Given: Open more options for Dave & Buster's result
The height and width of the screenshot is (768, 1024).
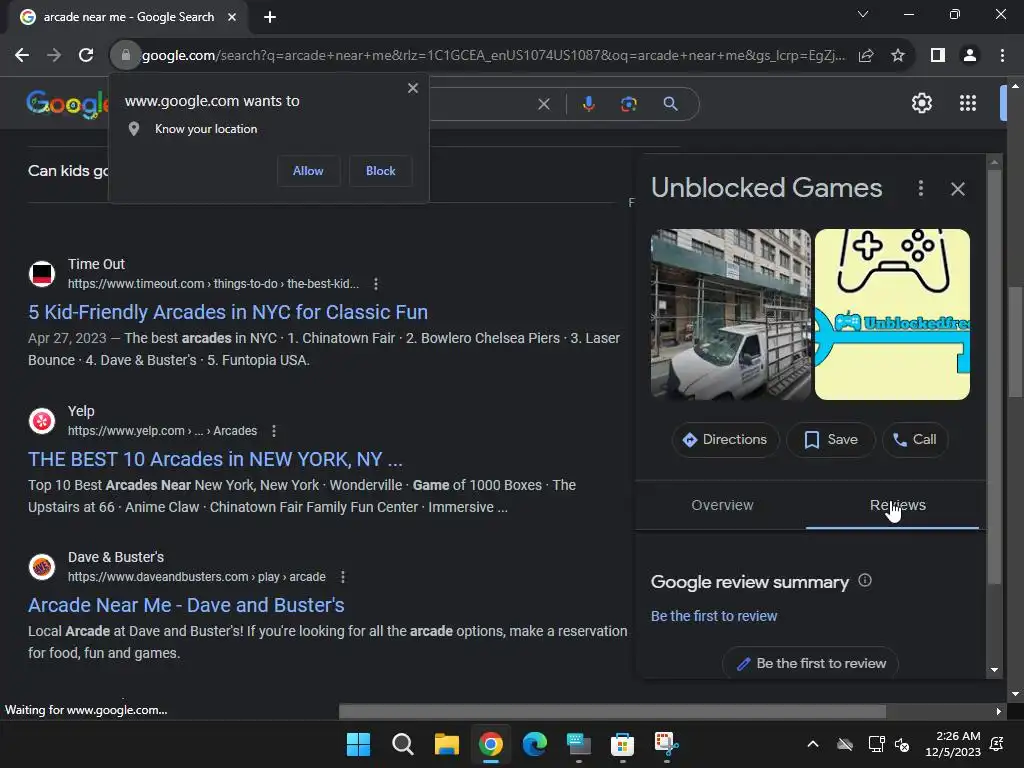Looking at the screenshot, I should pyautogui.click(x=343, y=577).
